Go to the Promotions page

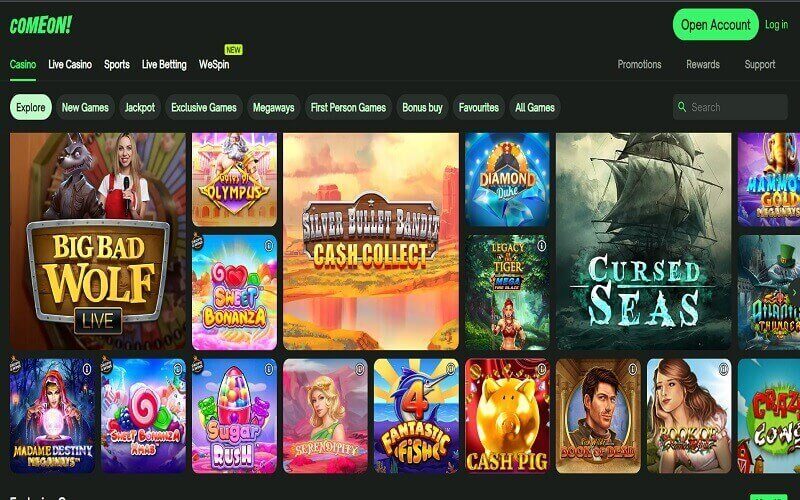639,64
